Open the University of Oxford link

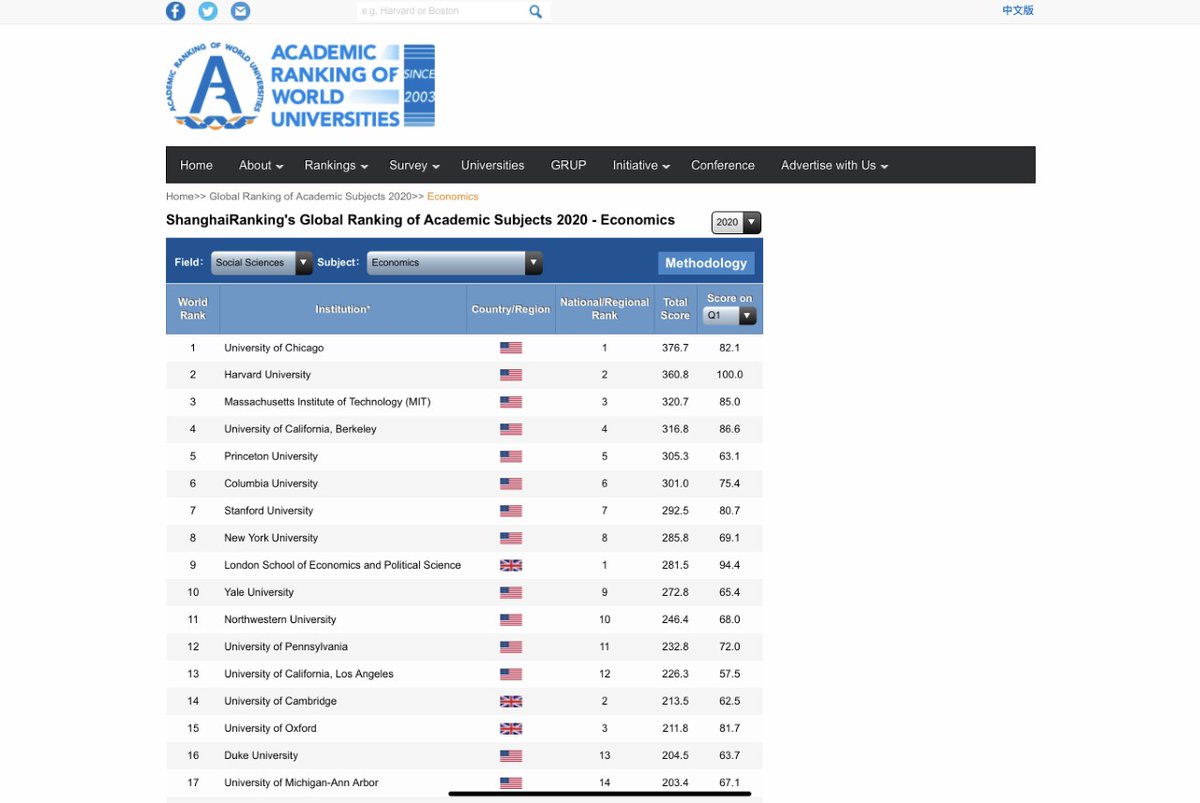(x=270, y=728)
